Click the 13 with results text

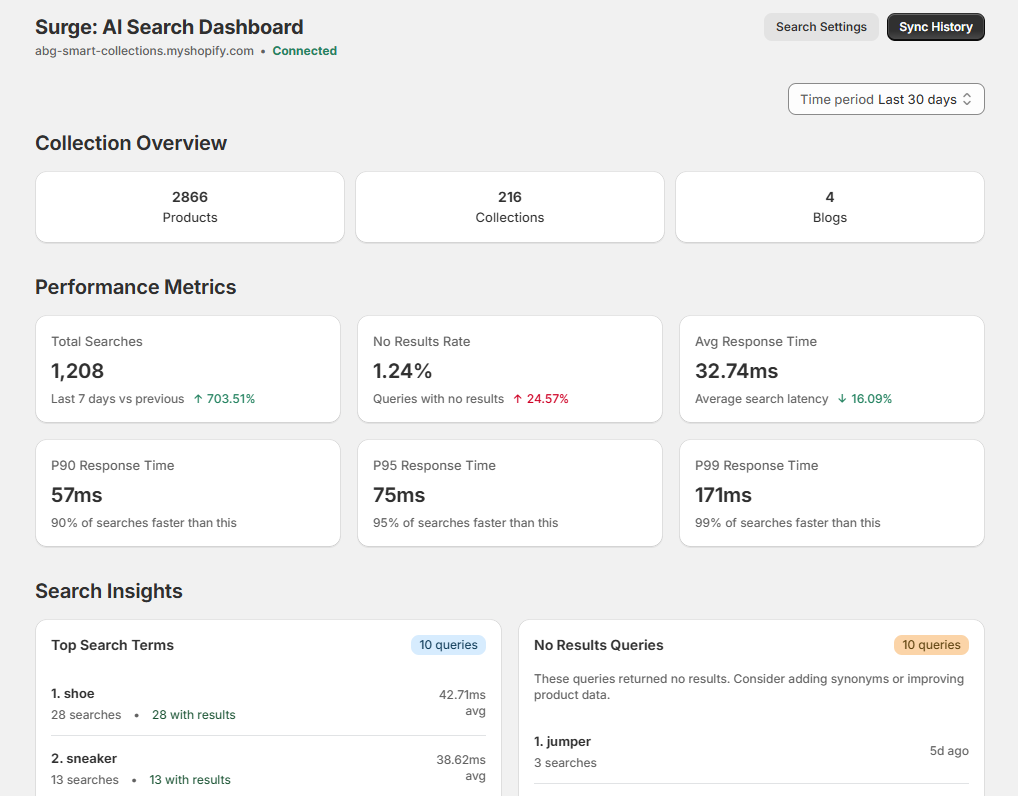pyautogui.click(x=190, y=780)
